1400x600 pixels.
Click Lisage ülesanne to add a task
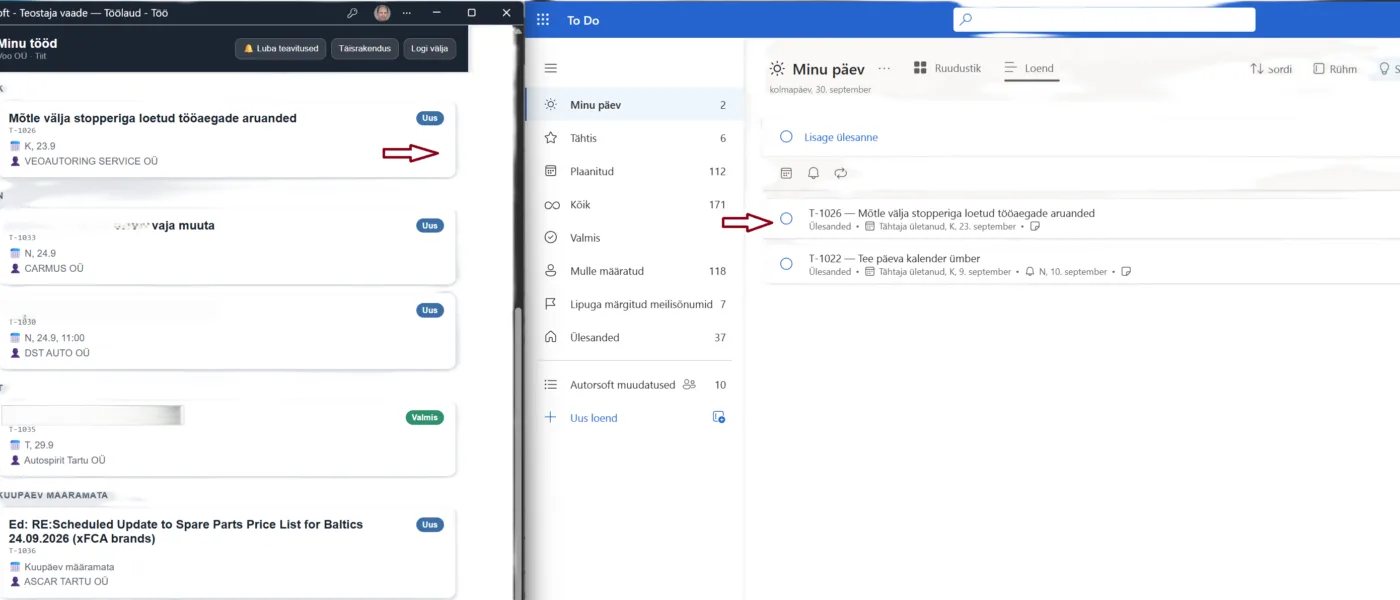point(841,137)
